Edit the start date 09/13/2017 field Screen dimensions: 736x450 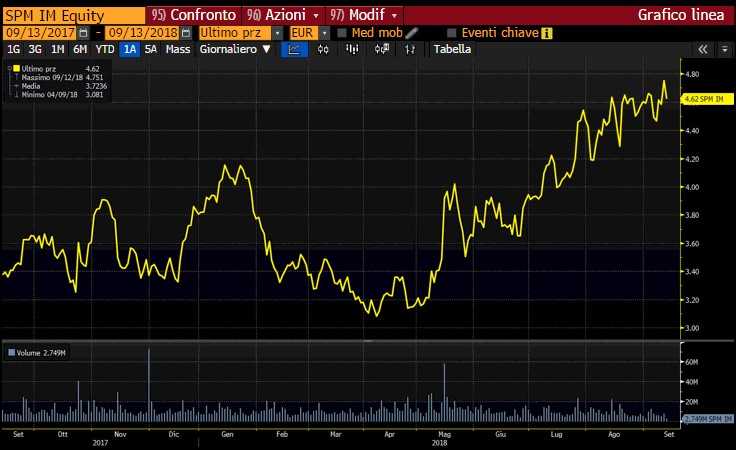click(x=40, y=33)
